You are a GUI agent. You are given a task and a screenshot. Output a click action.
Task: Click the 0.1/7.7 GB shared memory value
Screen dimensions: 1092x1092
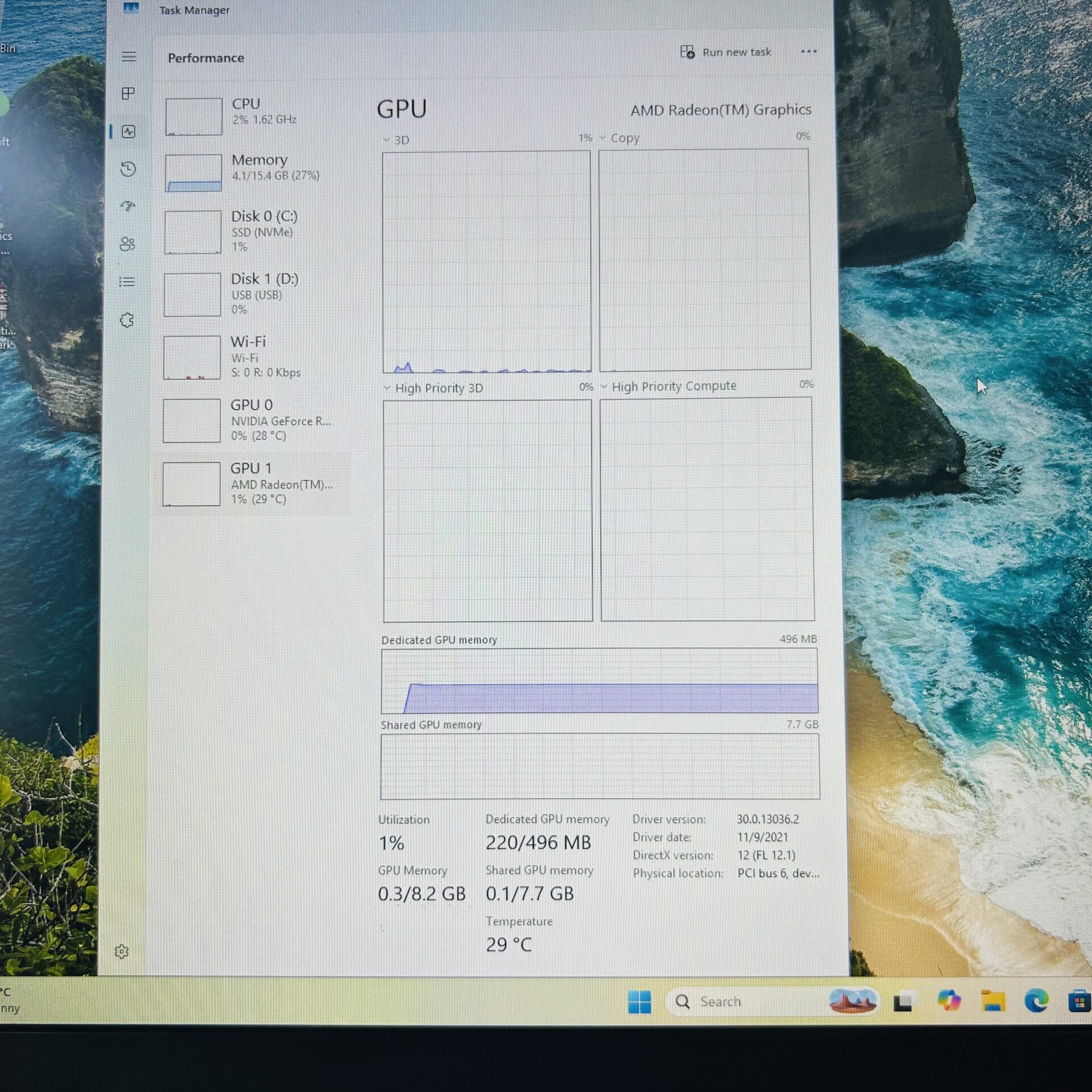tap(530, 894)
